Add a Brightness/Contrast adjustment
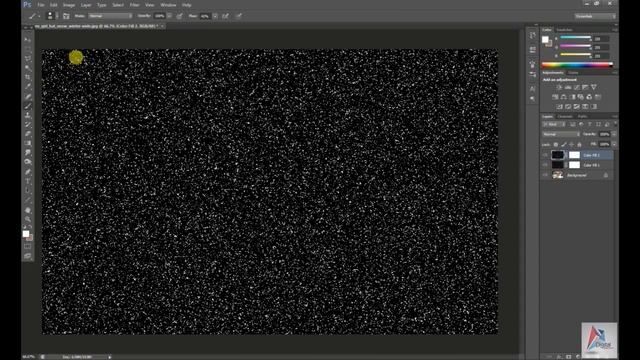This screenshot has width=640, height=360. [559, 87]
